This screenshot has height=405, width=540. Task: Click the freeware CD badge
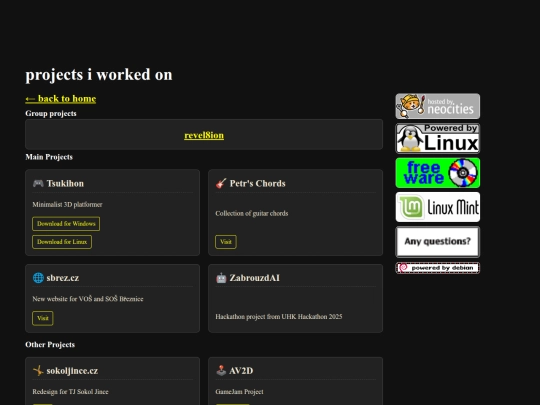point(438,173)
